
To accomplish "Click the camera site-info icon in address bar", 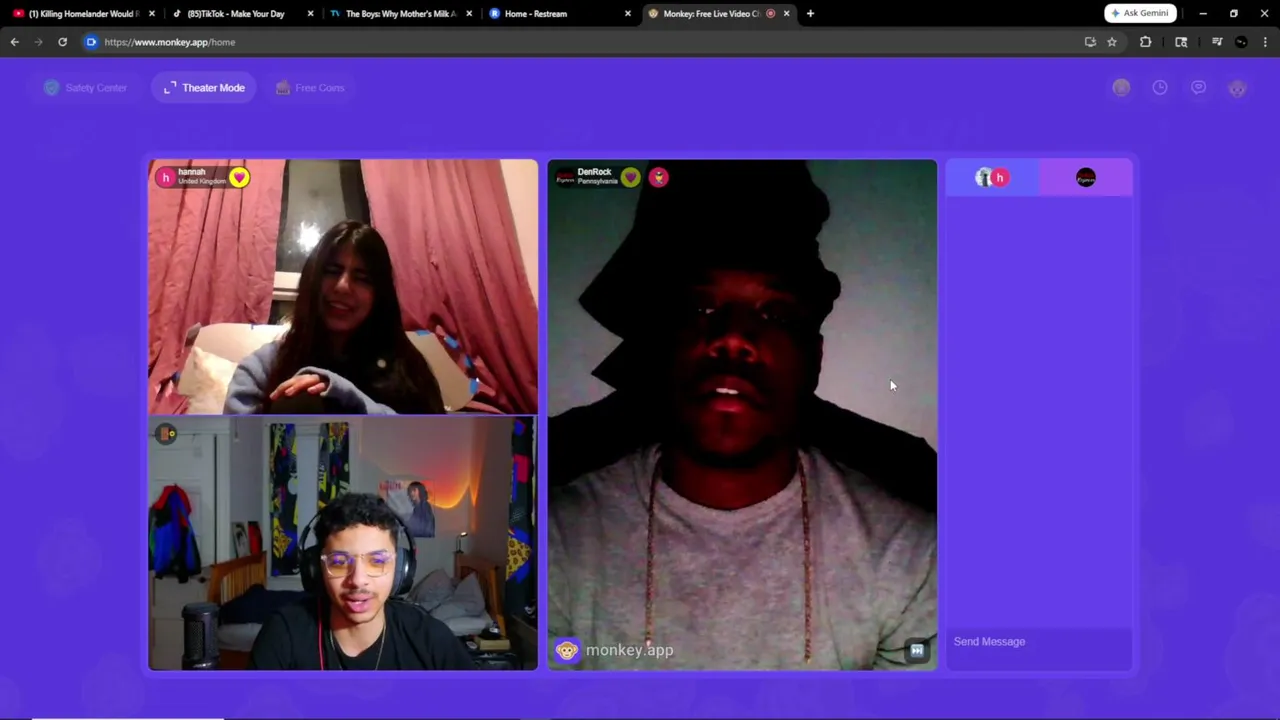I will coord(91,42).
